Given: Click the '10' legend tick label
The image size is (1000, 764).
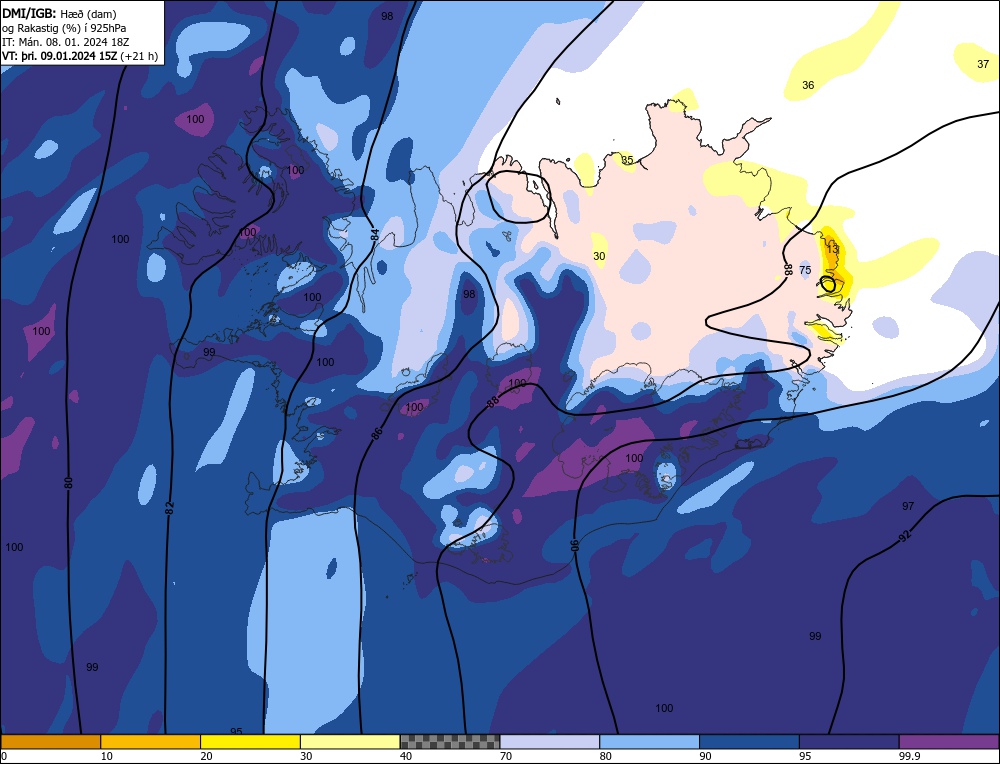Looking at the screenshot, I should 107,756.
